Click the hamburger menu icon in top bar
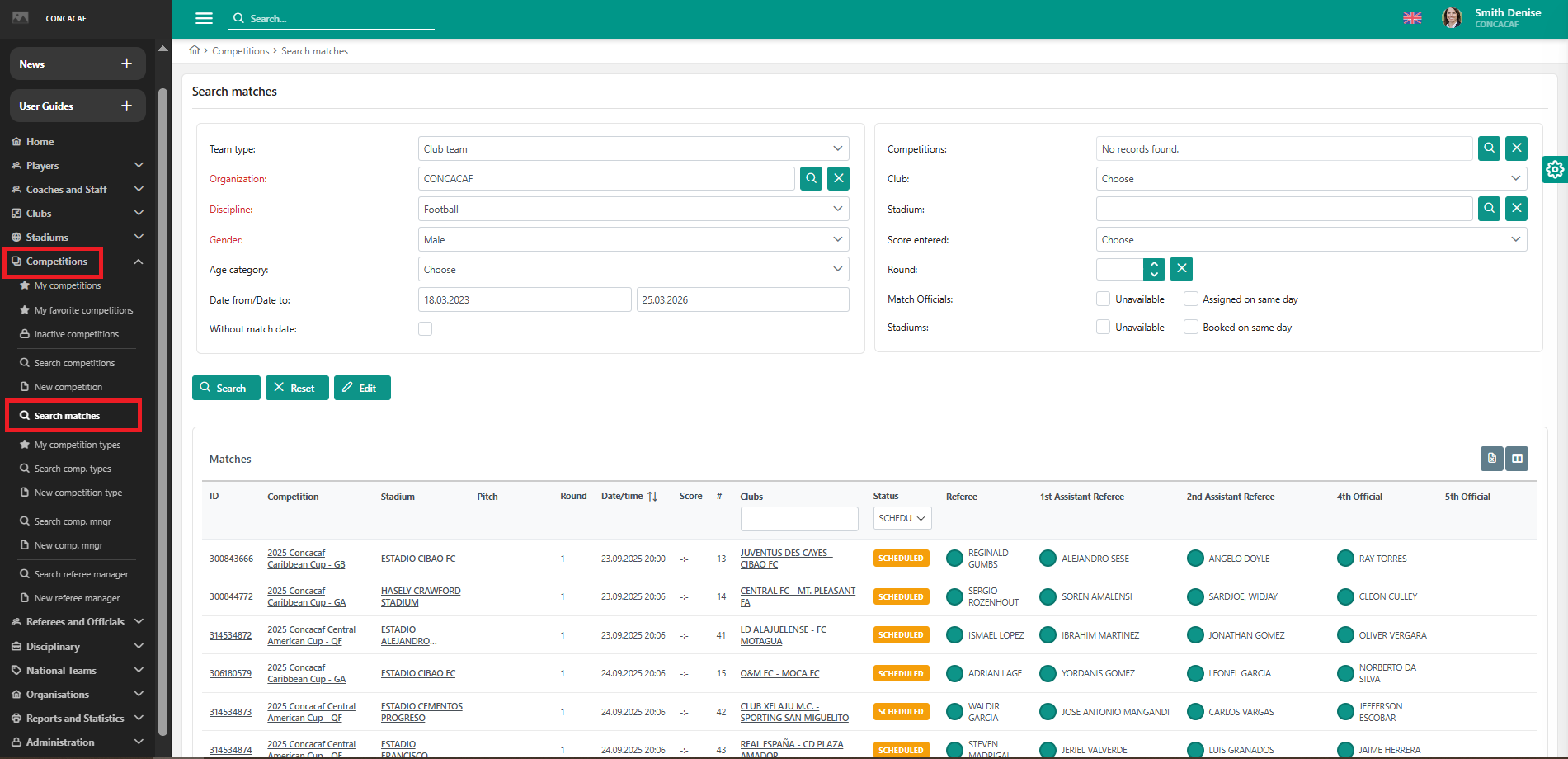The height and width of the screenshot is (759, 1568). tap(204, 18)
